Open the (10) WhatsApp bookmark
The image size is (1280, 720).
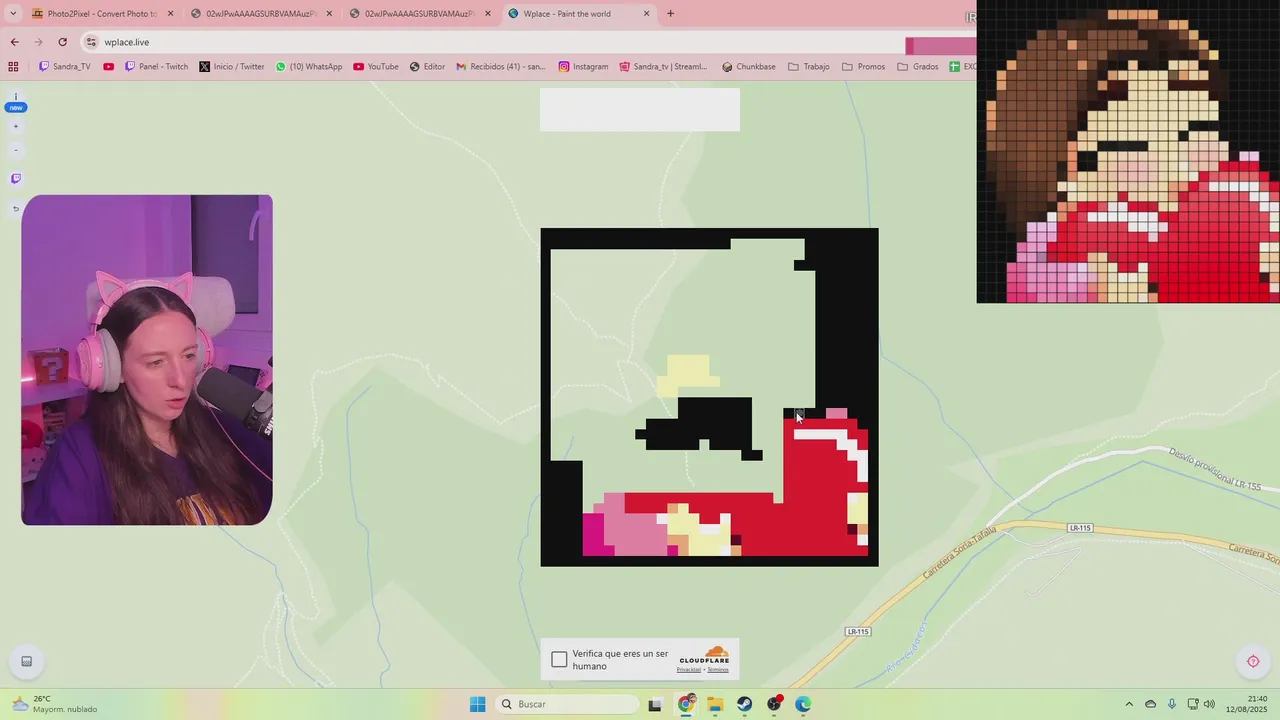(309, 67)
